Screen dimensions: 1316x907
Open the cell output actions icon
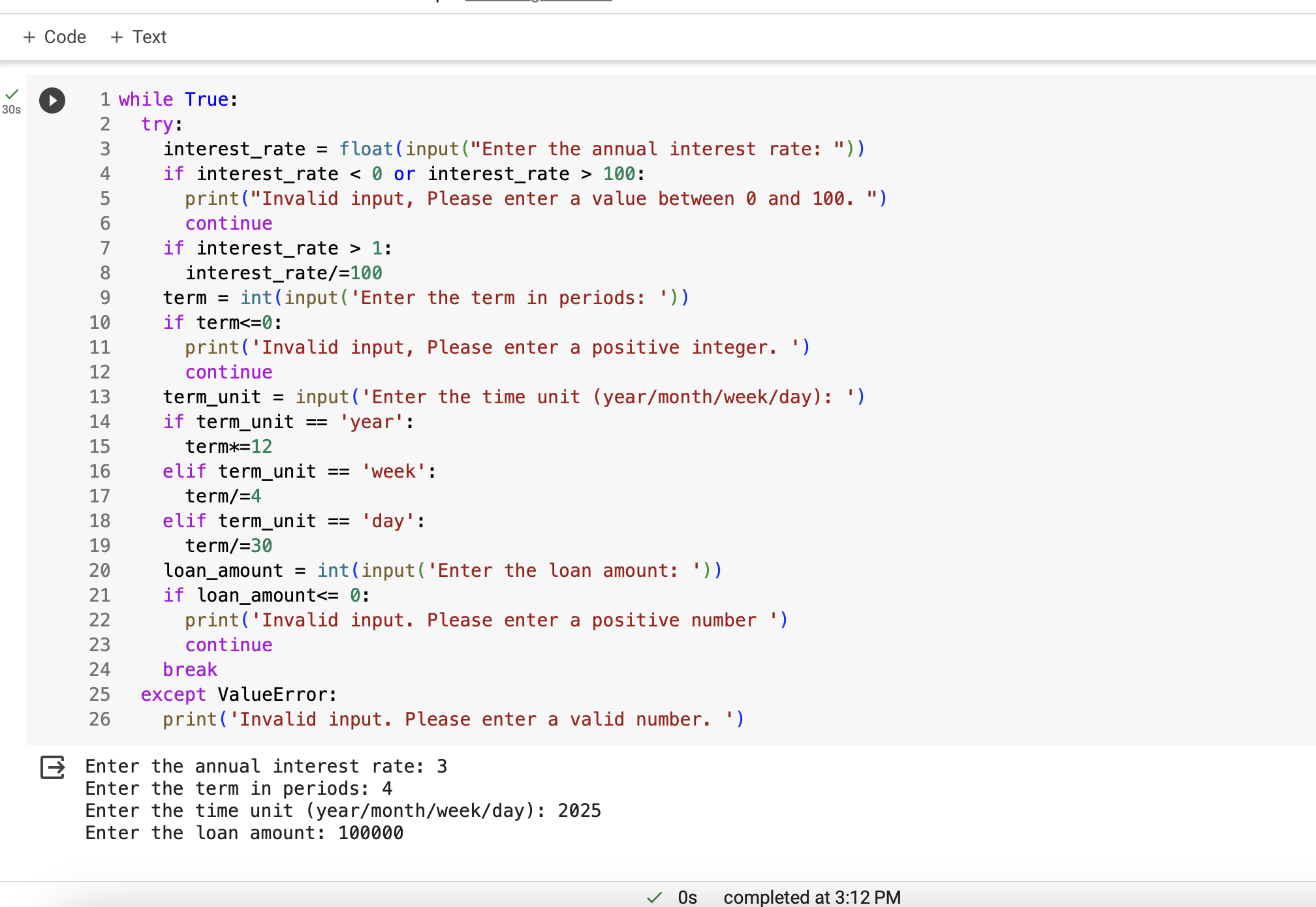click(53, 767)
